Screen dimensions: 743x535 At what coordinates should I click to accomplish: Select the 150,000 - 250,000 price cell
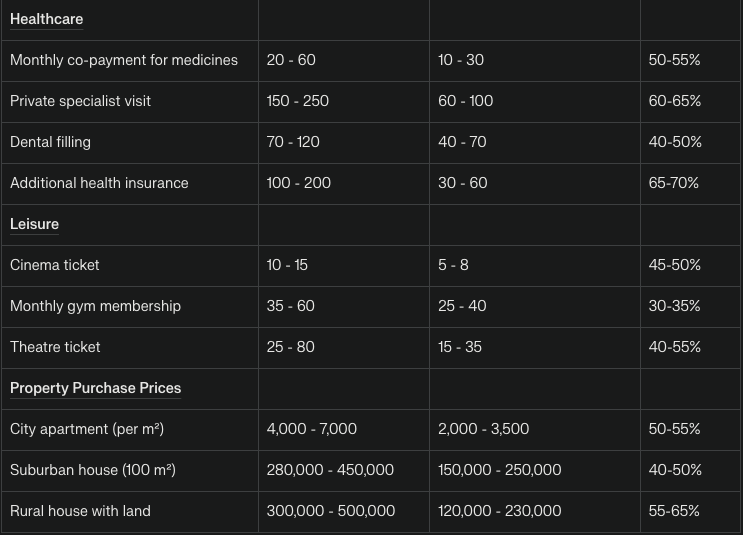pyautogui.click(x=500, y=470)
